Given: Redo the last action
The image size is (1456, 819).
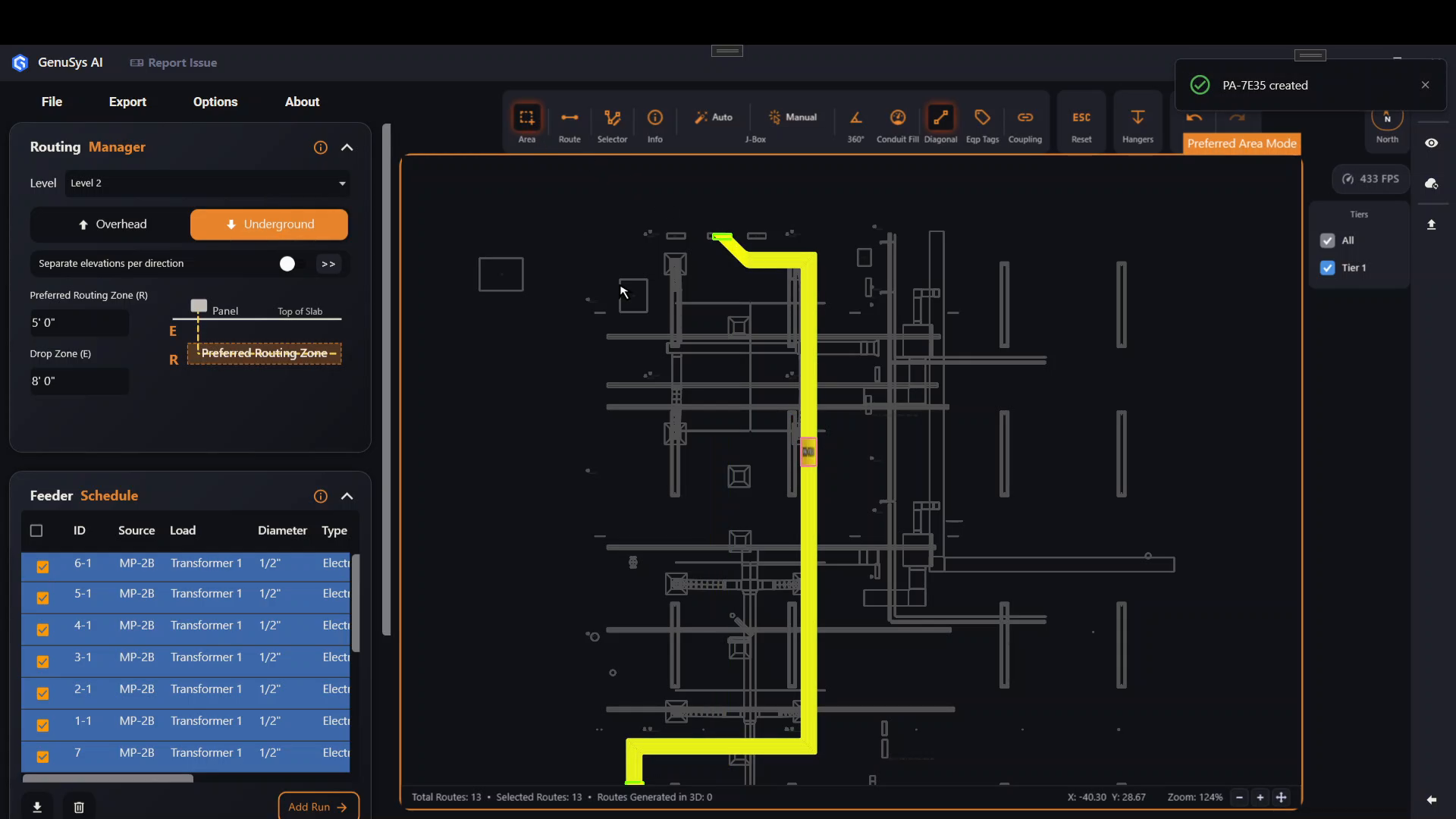Looking at the screenshot, I should [x=1237, y=118].
